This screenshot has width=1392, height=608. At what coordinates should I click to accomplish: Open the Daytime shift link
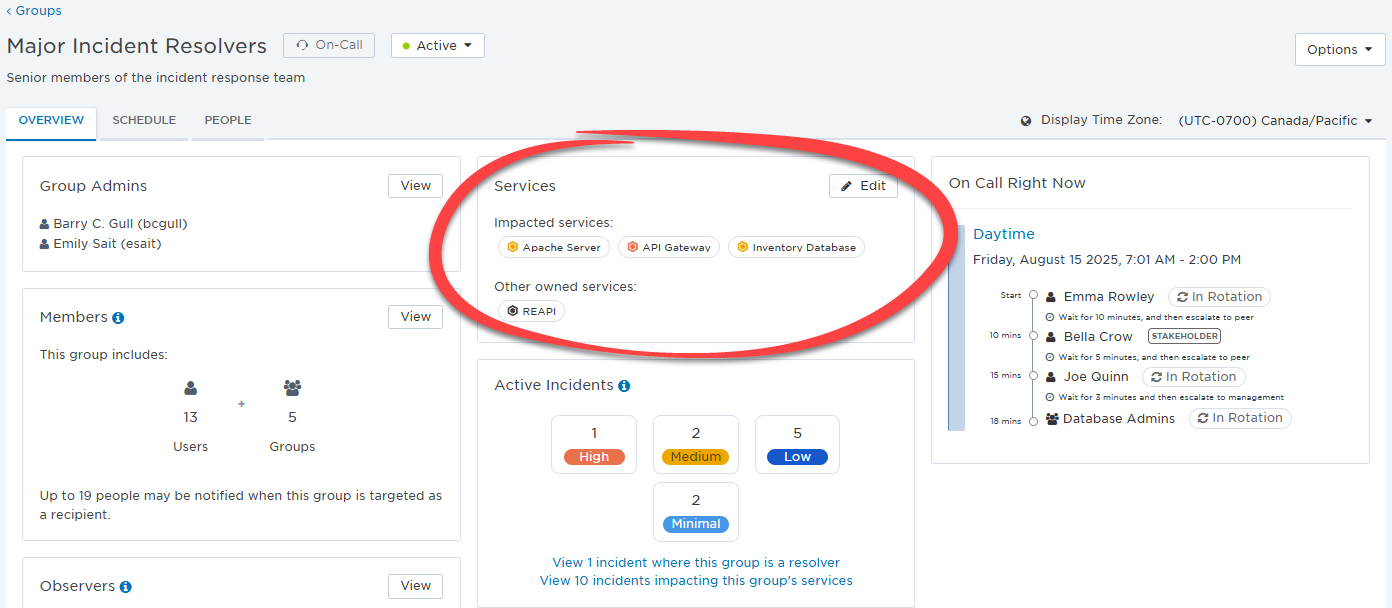coord(1004,234)
